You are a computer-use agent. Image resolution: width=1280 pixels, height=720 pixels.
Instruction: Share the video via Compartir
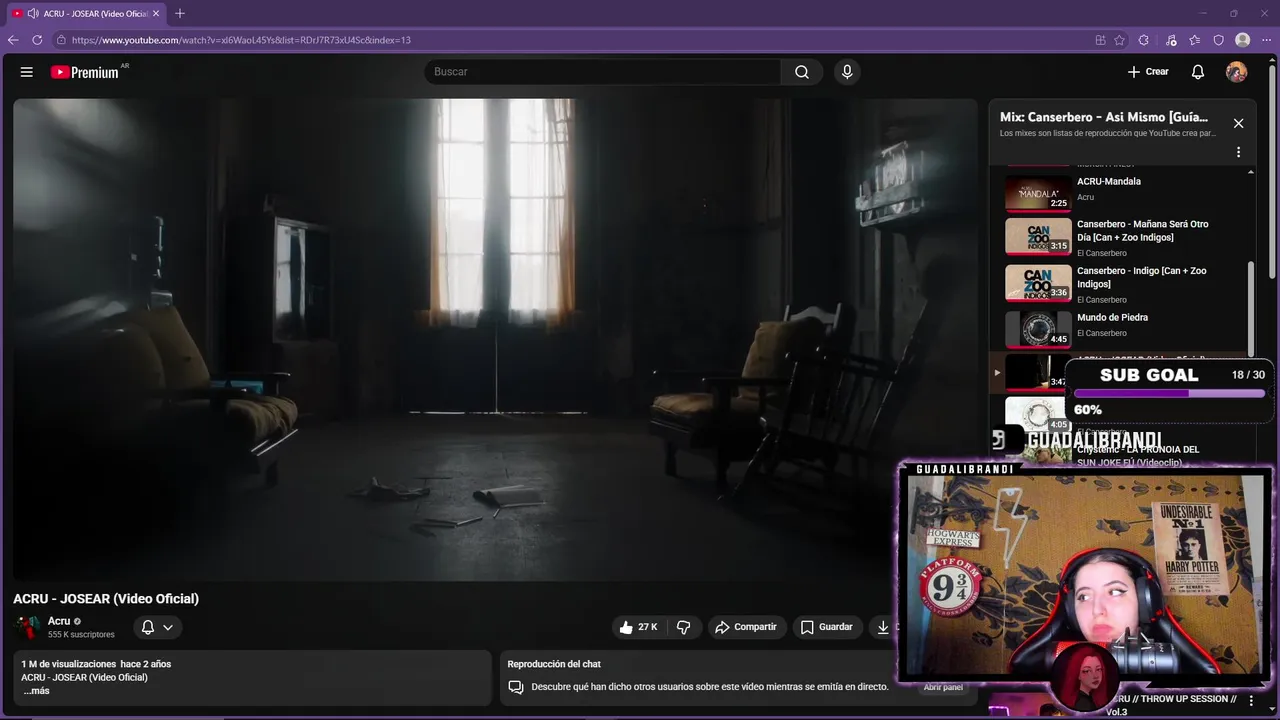(x=747, y=627)
